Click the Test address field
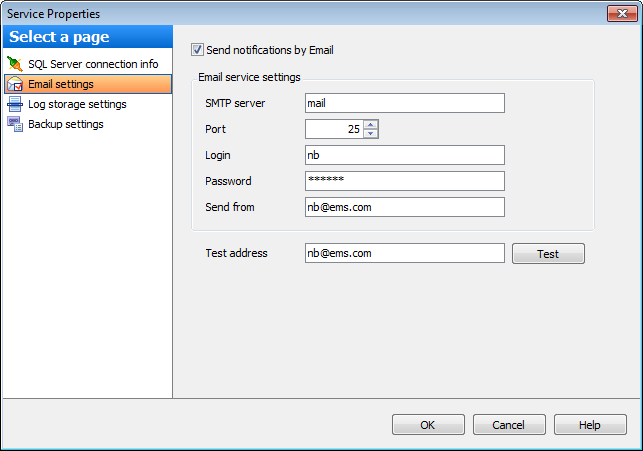The image size is (643, 451). [405, 253]
